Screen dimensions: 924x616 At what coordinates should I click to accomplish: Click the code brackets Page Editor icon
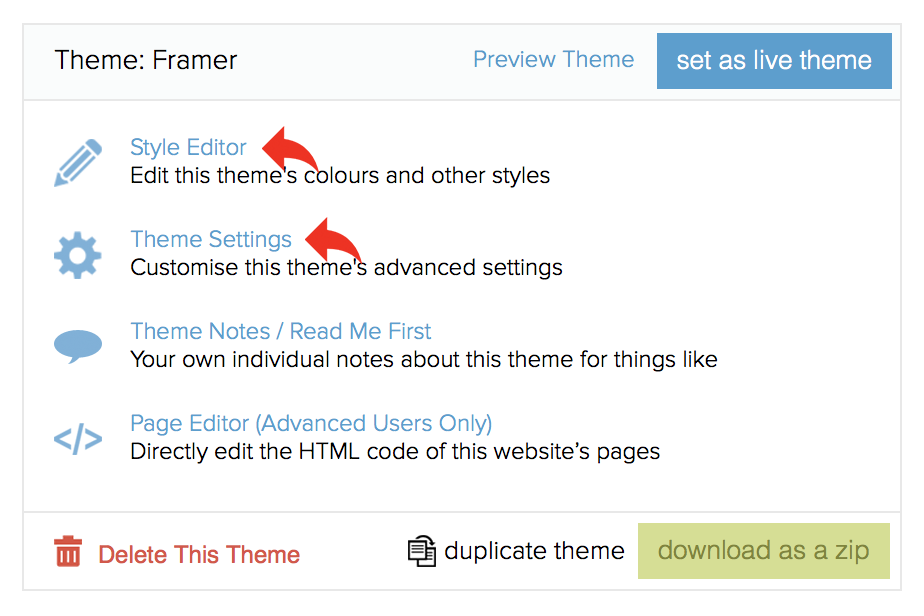tap(78, 439)
